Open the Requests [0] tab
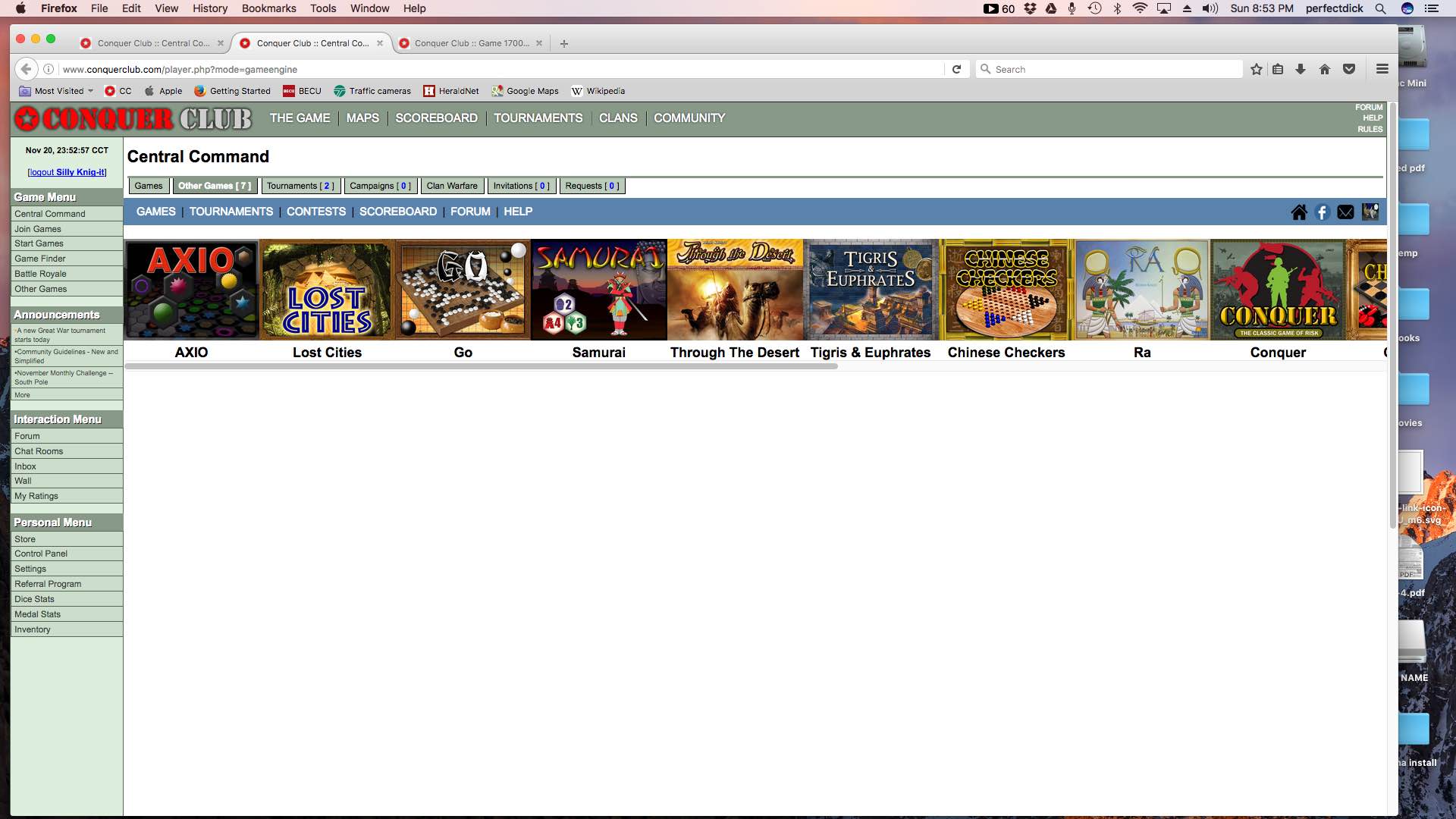 pyautogui.click(x=592, y=186)
